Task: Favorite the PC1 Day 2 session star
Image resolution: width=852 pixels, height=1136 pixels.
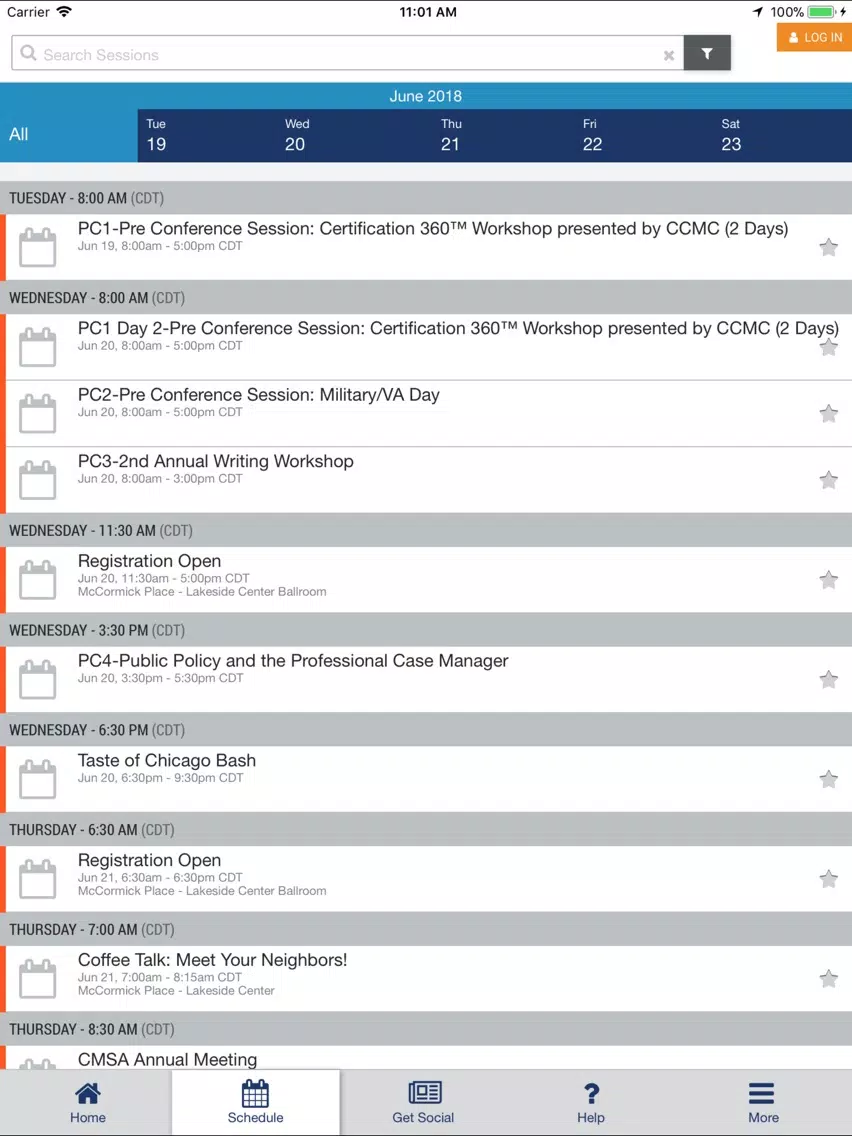Action: click(x=828, y=348)
